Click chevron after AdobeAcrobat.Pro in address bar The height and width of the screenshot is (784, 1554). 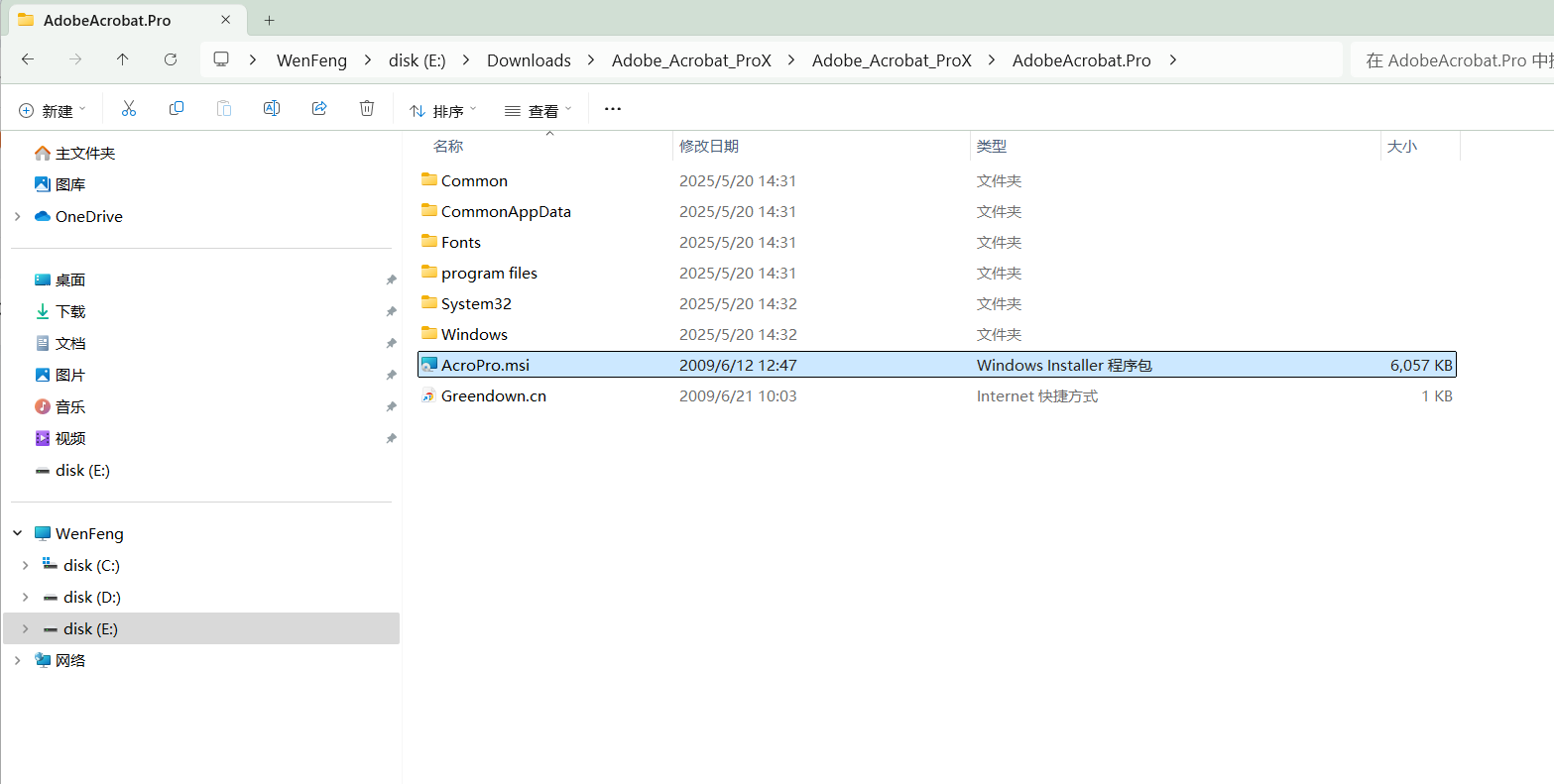tap(1173, 59)
